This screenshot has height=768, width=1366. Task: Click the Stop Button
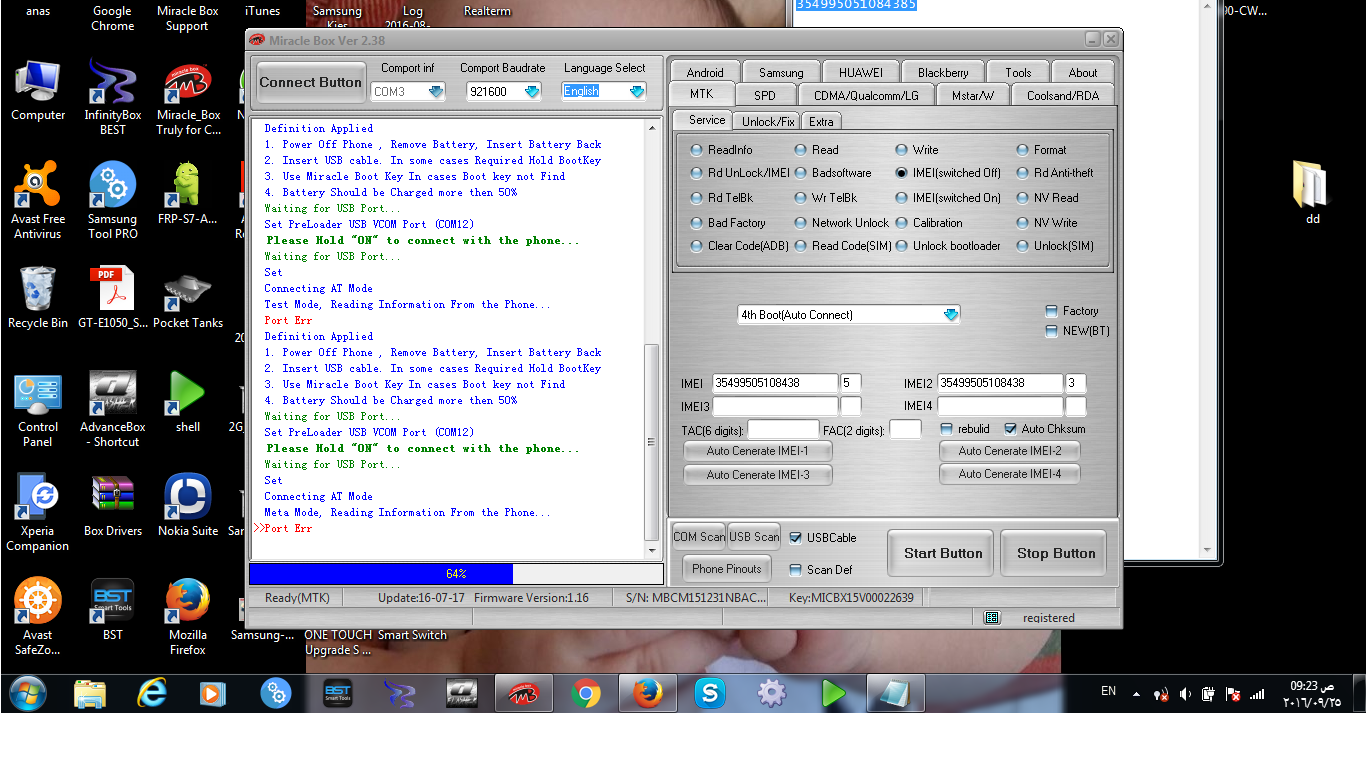point(1056,553)
